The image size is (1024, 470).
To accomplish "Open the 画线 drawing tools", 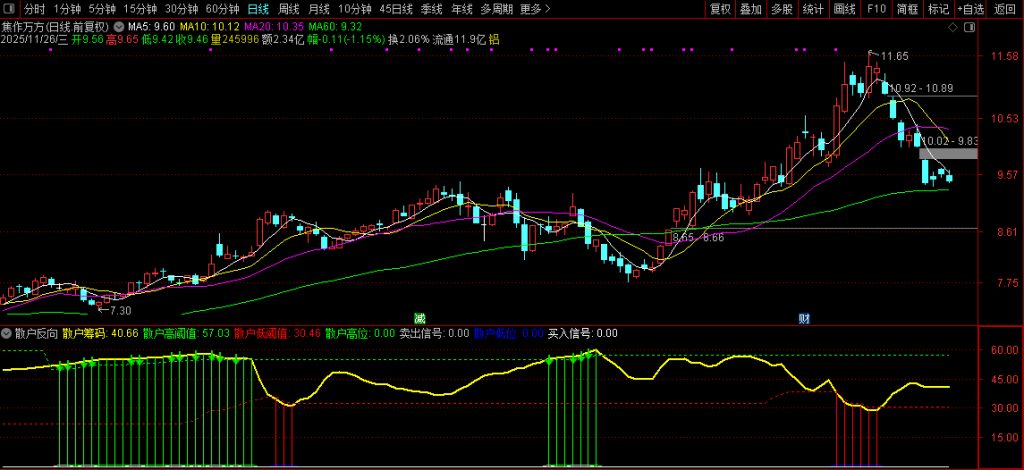I will coord(845,9).
